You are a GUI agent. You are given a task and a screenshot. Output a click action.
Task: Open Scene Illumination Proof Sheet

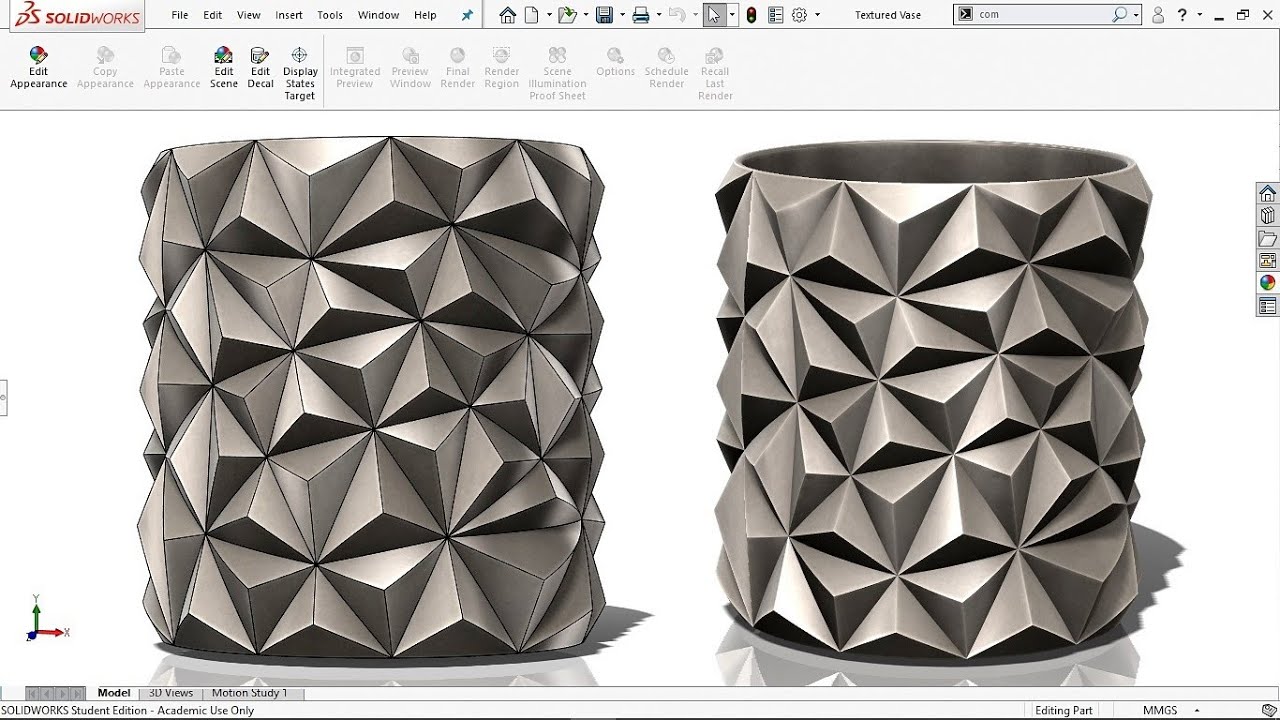tap(558, 74)
